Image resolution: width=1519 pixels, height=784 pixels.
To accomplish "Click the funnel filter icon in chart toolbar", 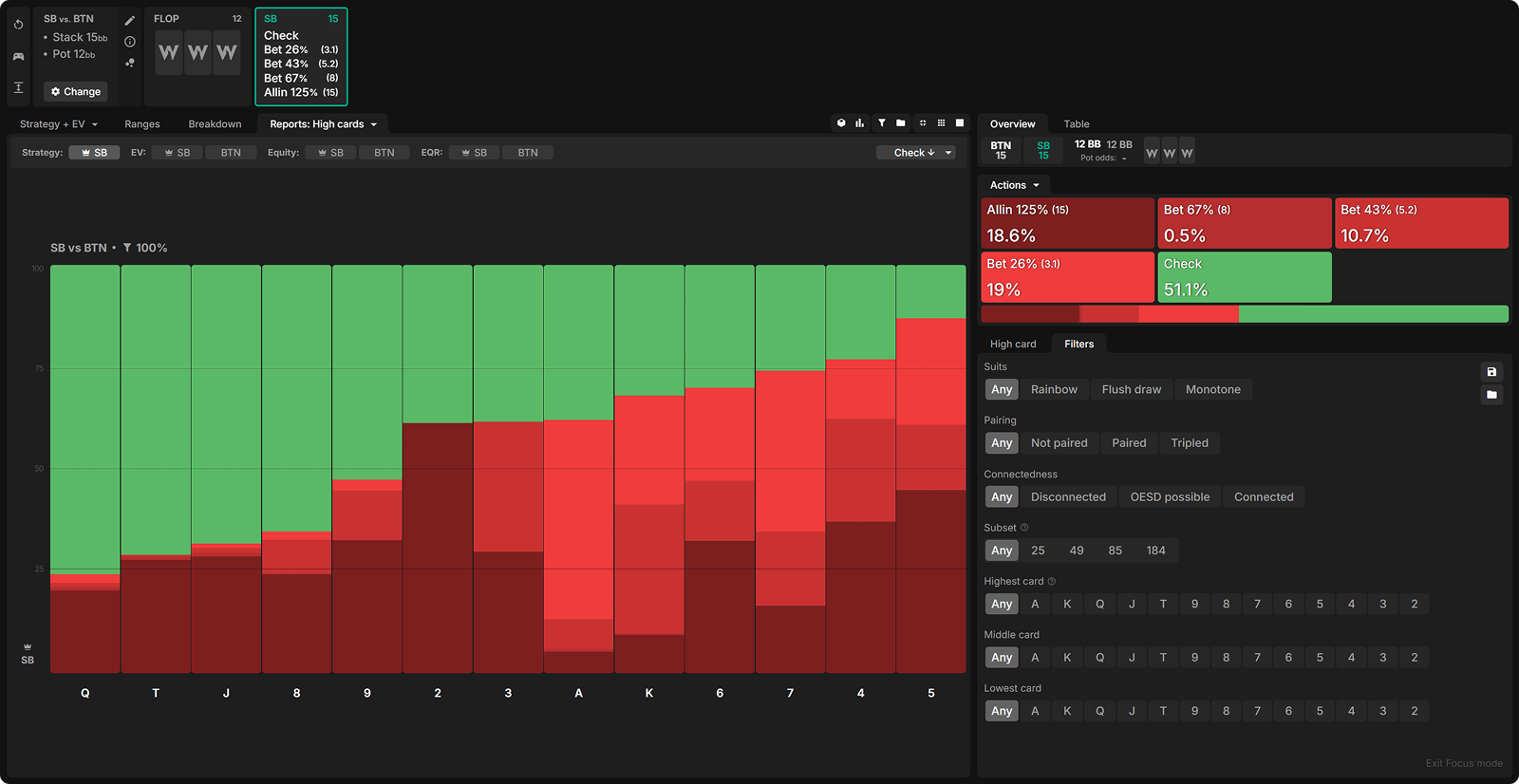I will point(882,123).
